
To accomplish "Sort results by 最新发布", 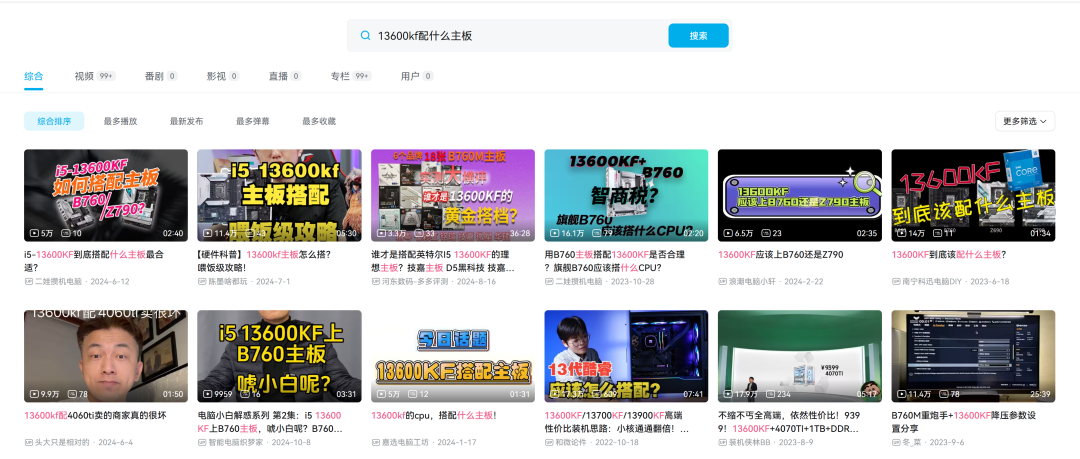I will point(187,121).
